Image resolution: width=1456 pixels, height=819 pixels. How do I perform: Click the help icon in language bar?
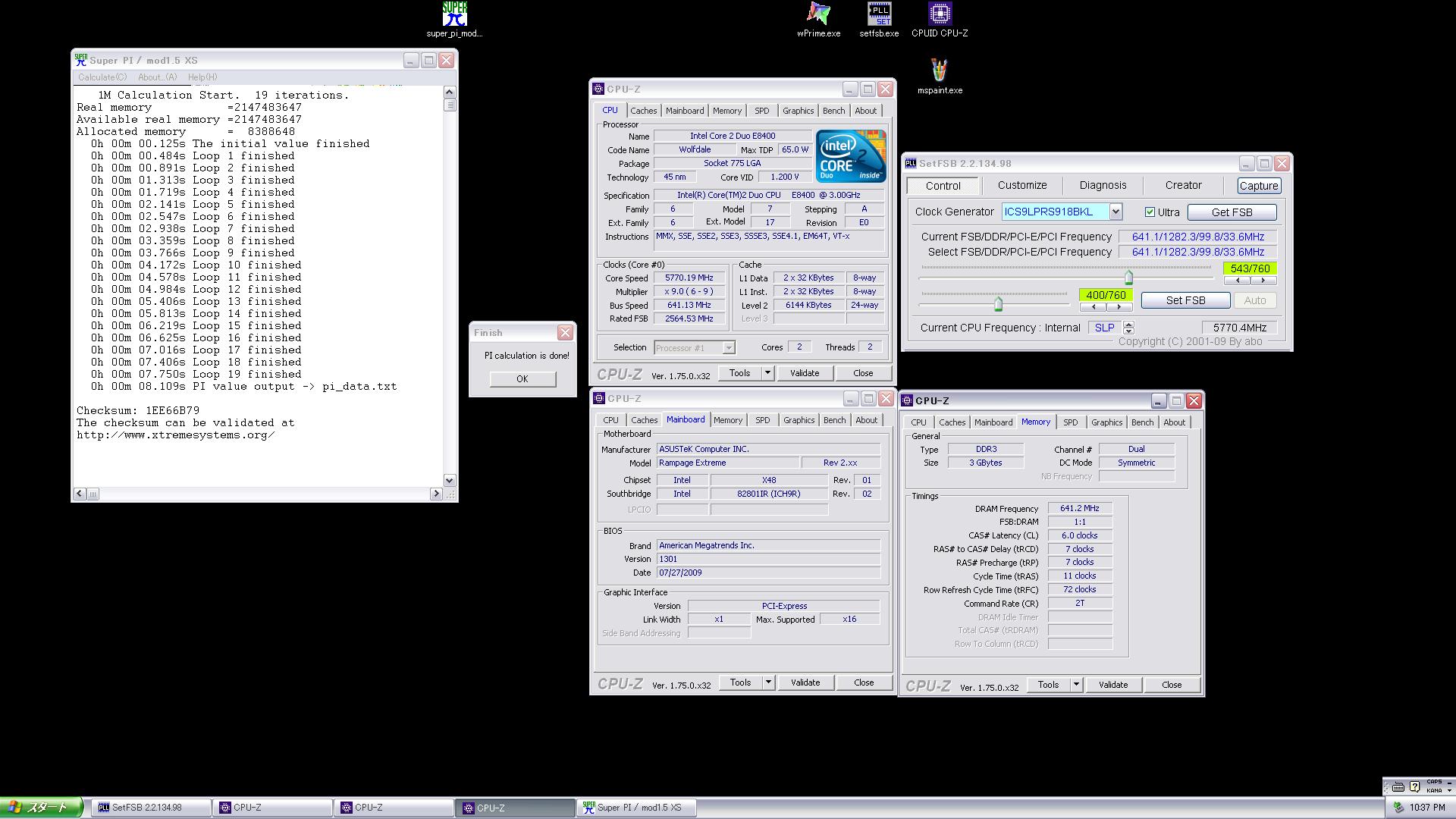point(1414,787)
